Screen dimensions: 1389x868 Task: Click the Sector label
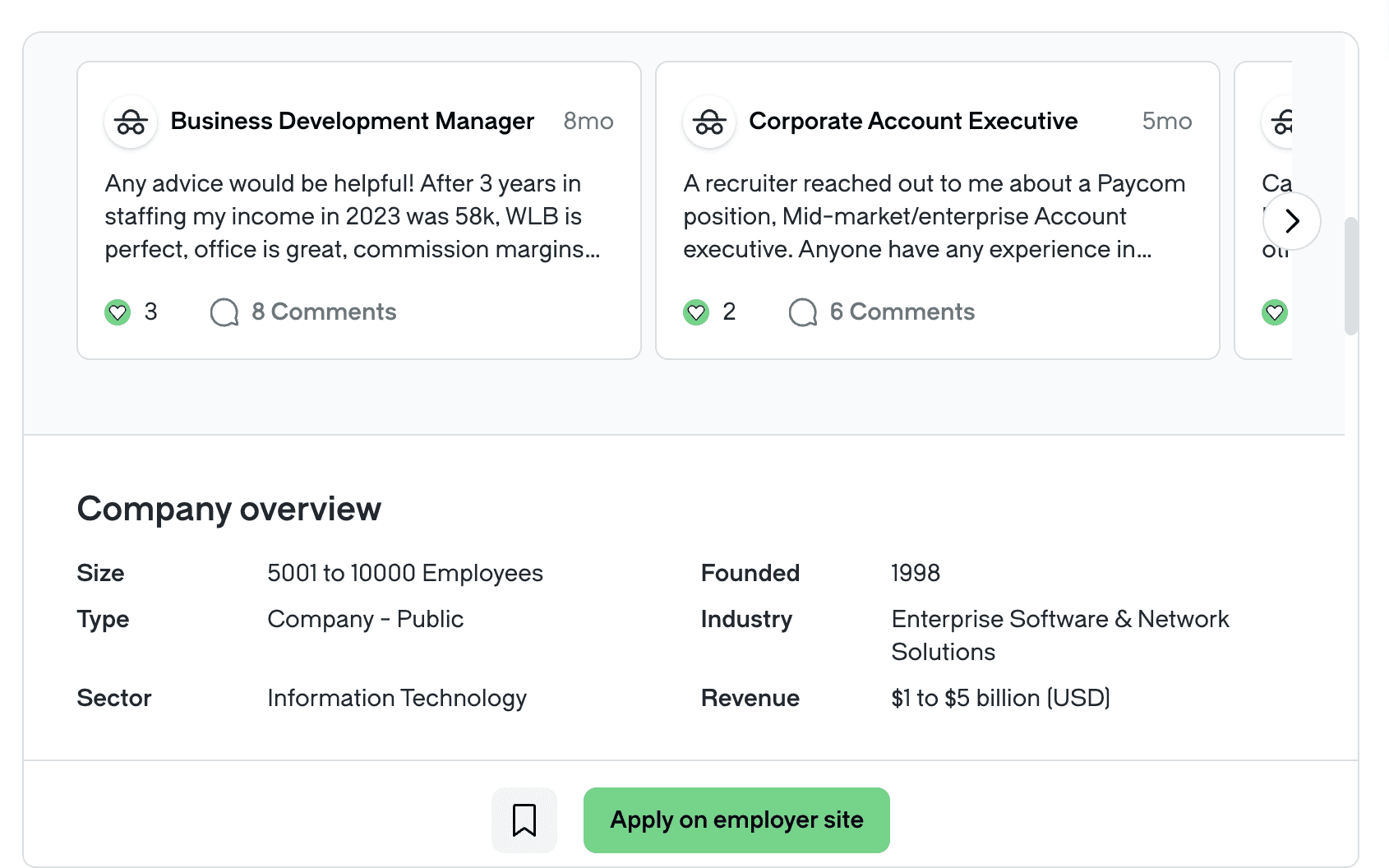pyautogui.click(x=114, y=698)
